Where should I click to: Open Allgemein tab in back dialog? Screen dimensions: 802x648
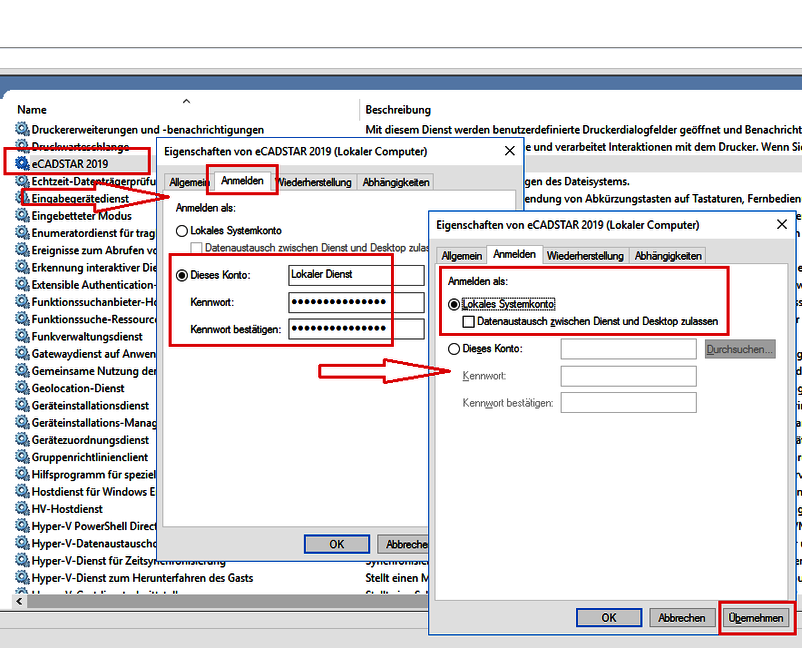coord(189,182)
